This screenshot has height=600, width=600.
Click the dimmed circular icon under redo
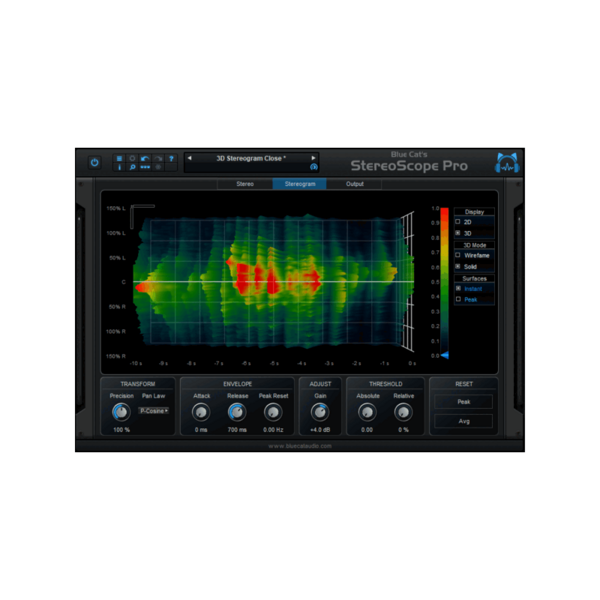coord(158,167)
